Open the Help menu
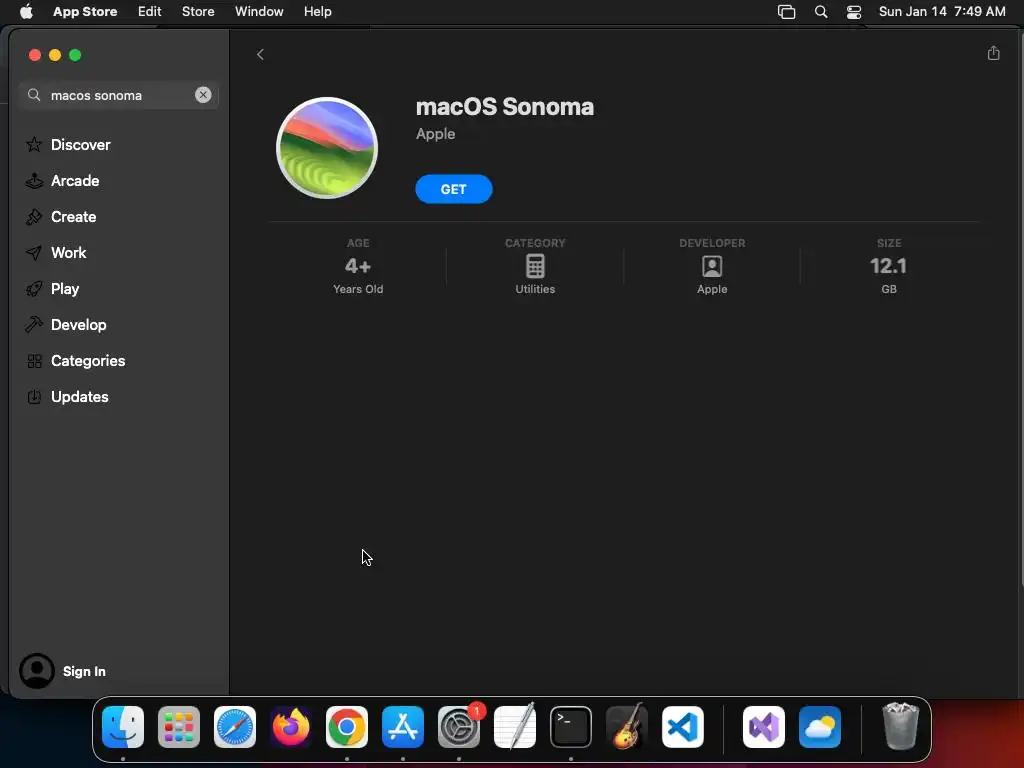This screenshot has height=768, width=1024. [317, 11]
